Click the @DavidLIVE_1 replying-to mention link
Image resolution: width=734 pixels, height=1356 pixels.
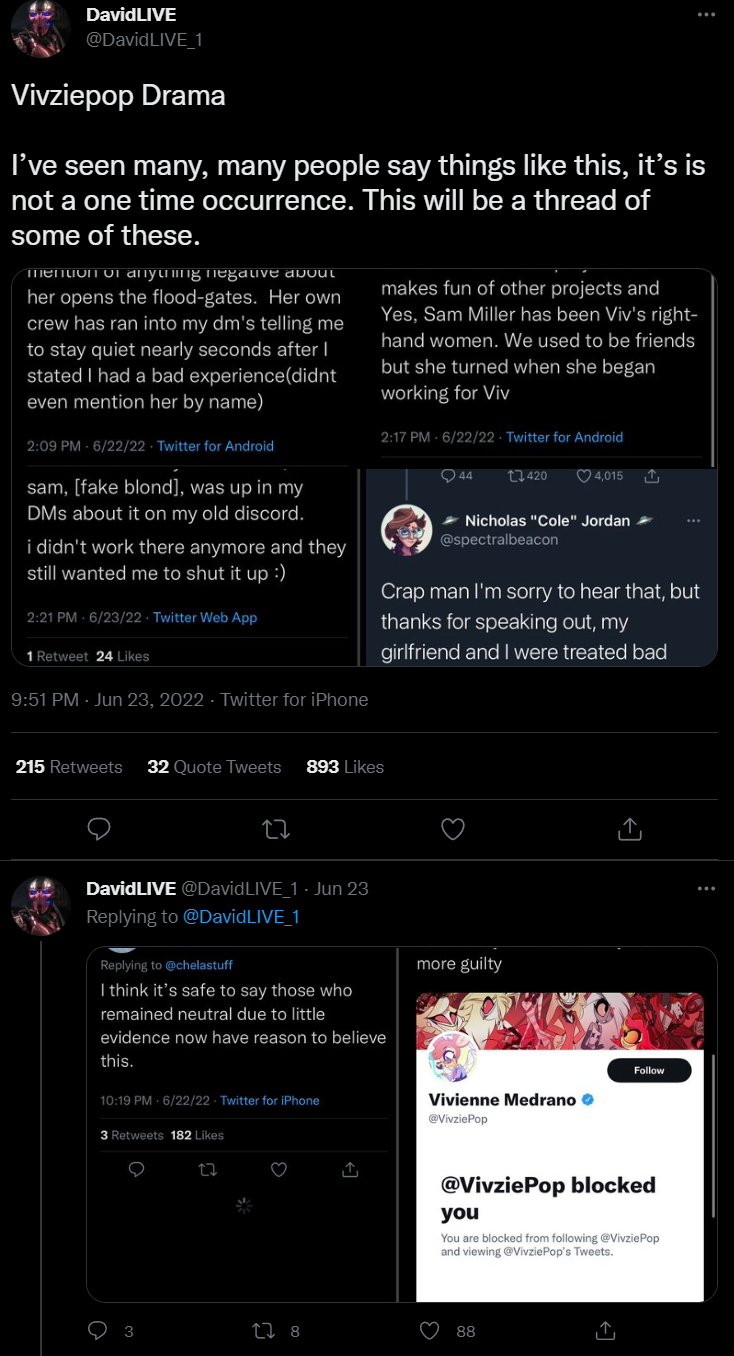(x=241, y=916)
